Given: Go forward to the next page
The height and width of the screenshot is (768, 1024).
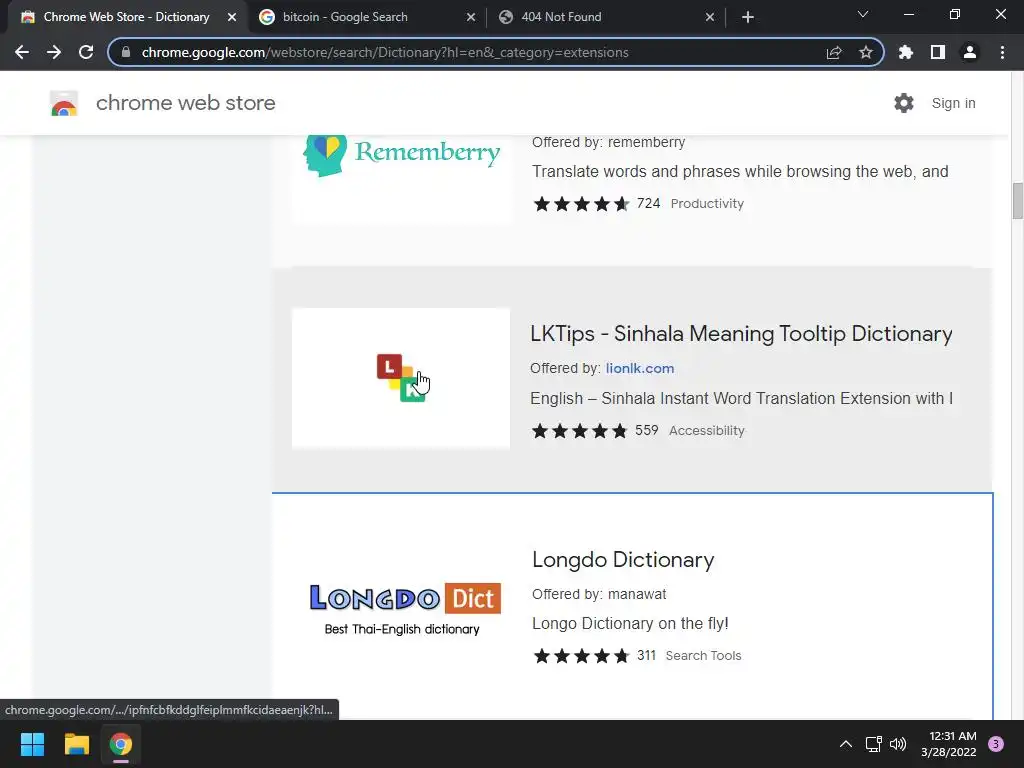Looking at the screenshot, I should pos(54,52).
